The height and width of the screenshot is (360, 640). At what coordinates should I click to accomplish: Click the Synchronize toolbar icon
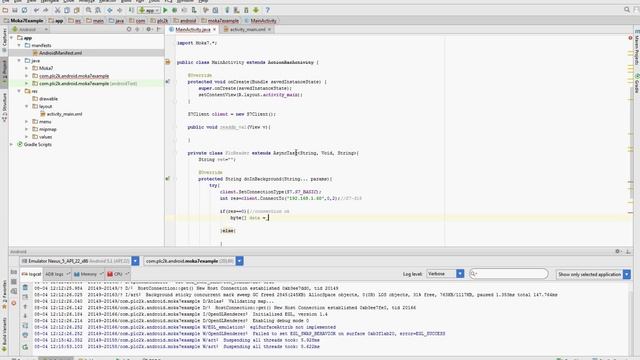(x=24, y=10)
